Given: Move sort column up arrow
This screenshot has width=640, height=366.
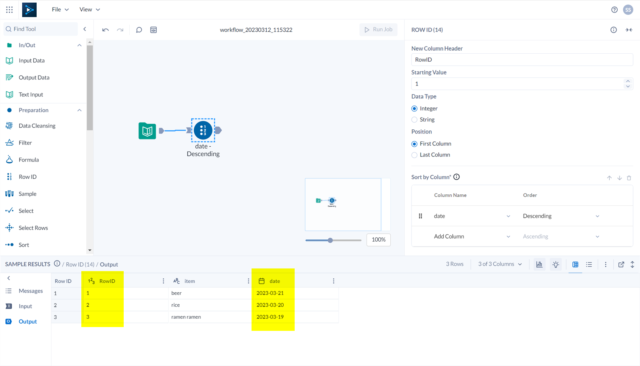Looking at the screenshot, I should coord(609,178).
